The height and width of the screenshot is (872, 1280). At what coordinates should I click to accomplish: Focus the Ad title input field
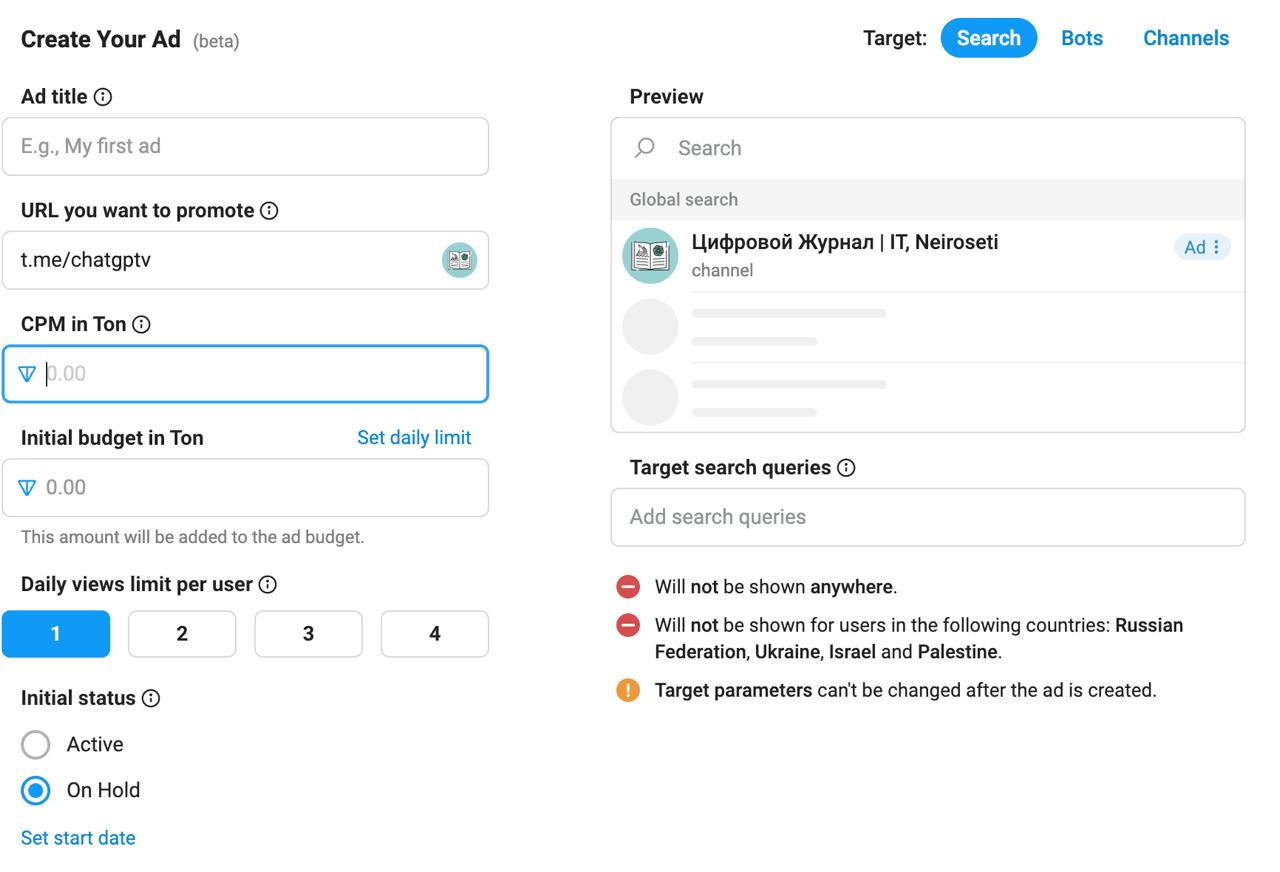[245, 147]
